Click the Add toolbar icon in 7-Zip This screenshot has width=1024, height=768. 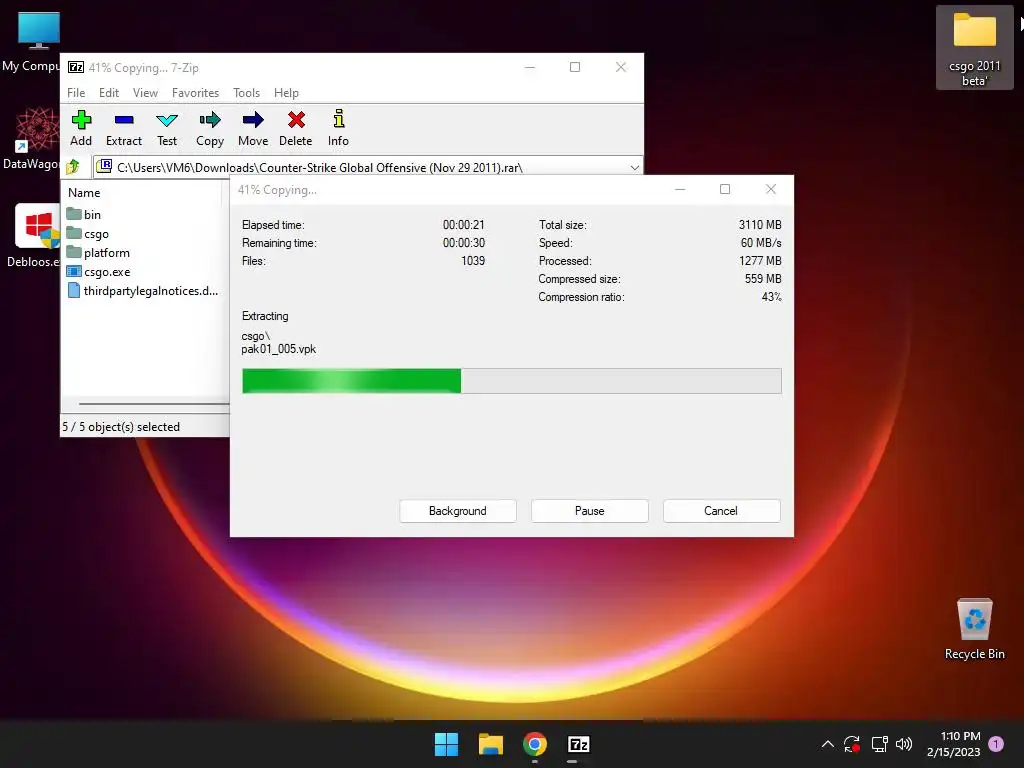[x=81, y=128]
